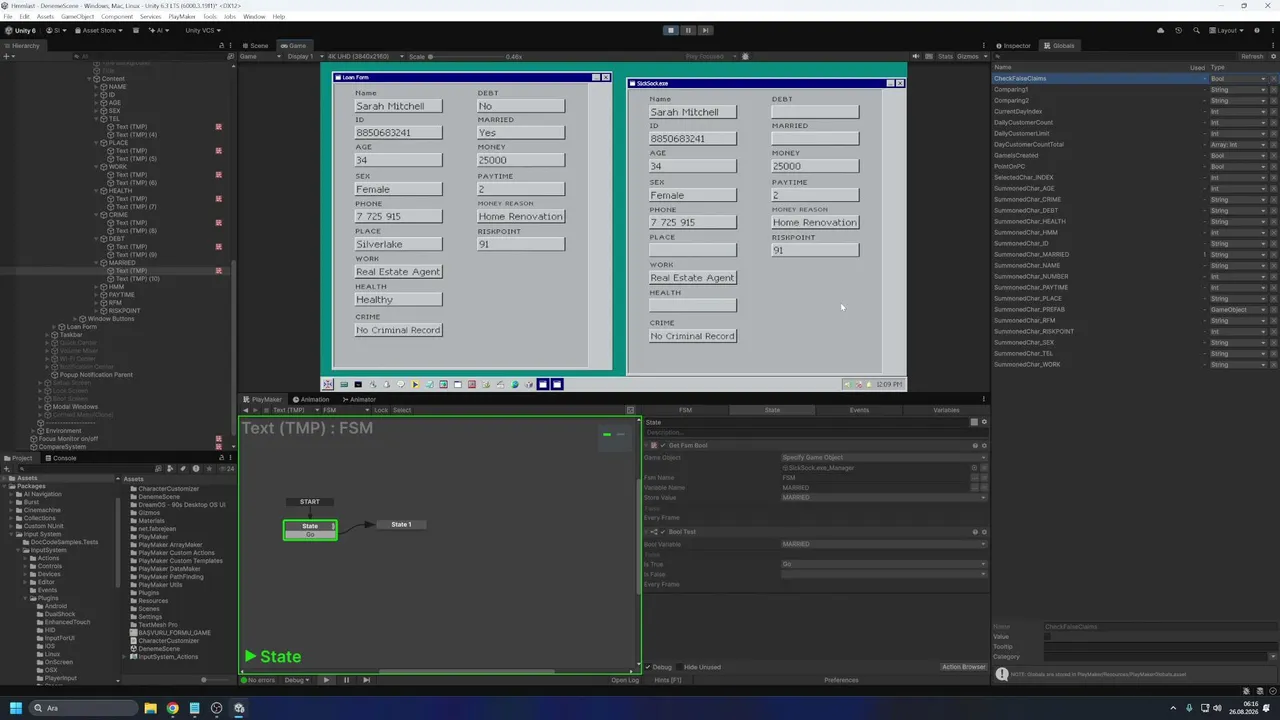Open the GameObject menu
This screenshot has height=720, width=1280.
click(x=77, y=17)
